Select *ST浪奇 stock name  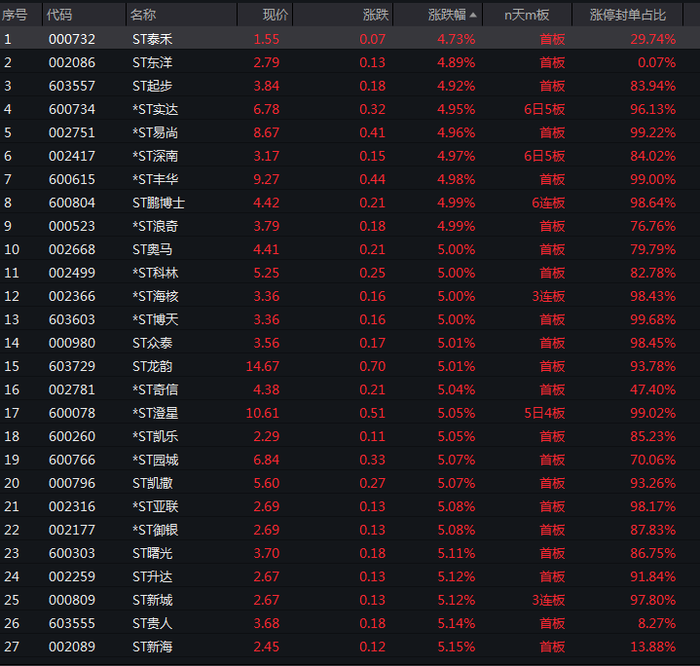(155, 226)
